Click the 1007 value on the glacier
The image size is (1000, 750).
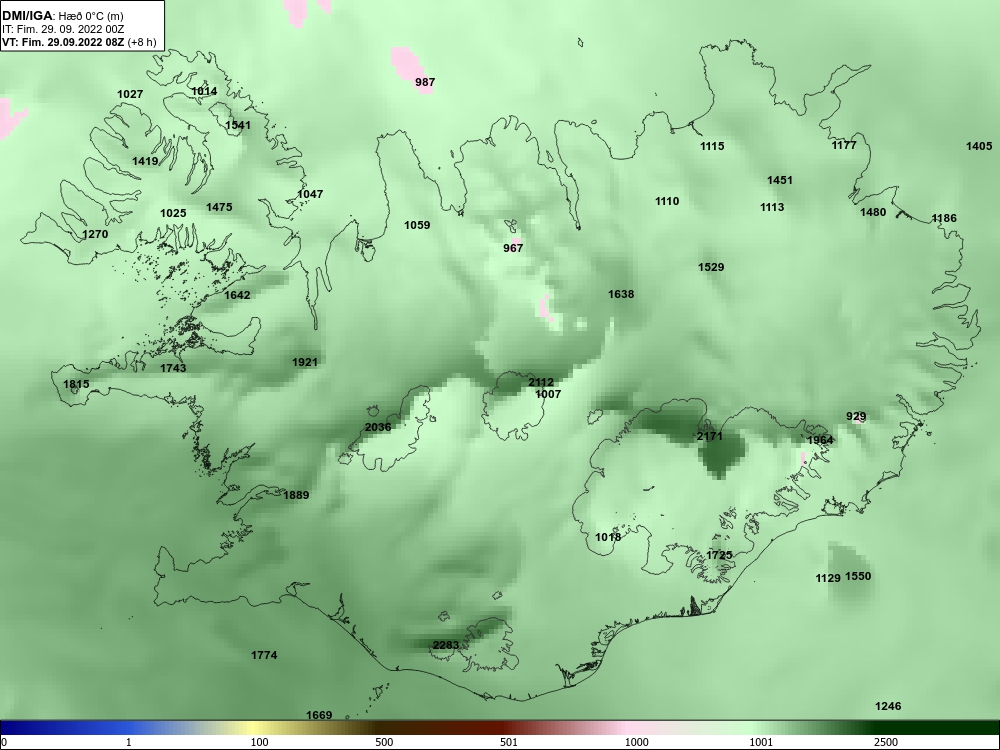point(548,394)
